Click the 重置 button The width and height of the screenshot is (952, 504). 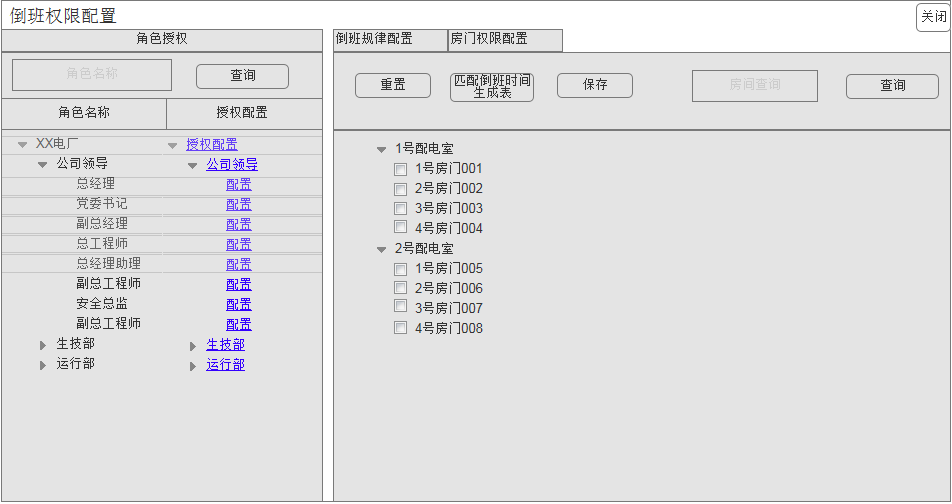(x=393, y=86)
